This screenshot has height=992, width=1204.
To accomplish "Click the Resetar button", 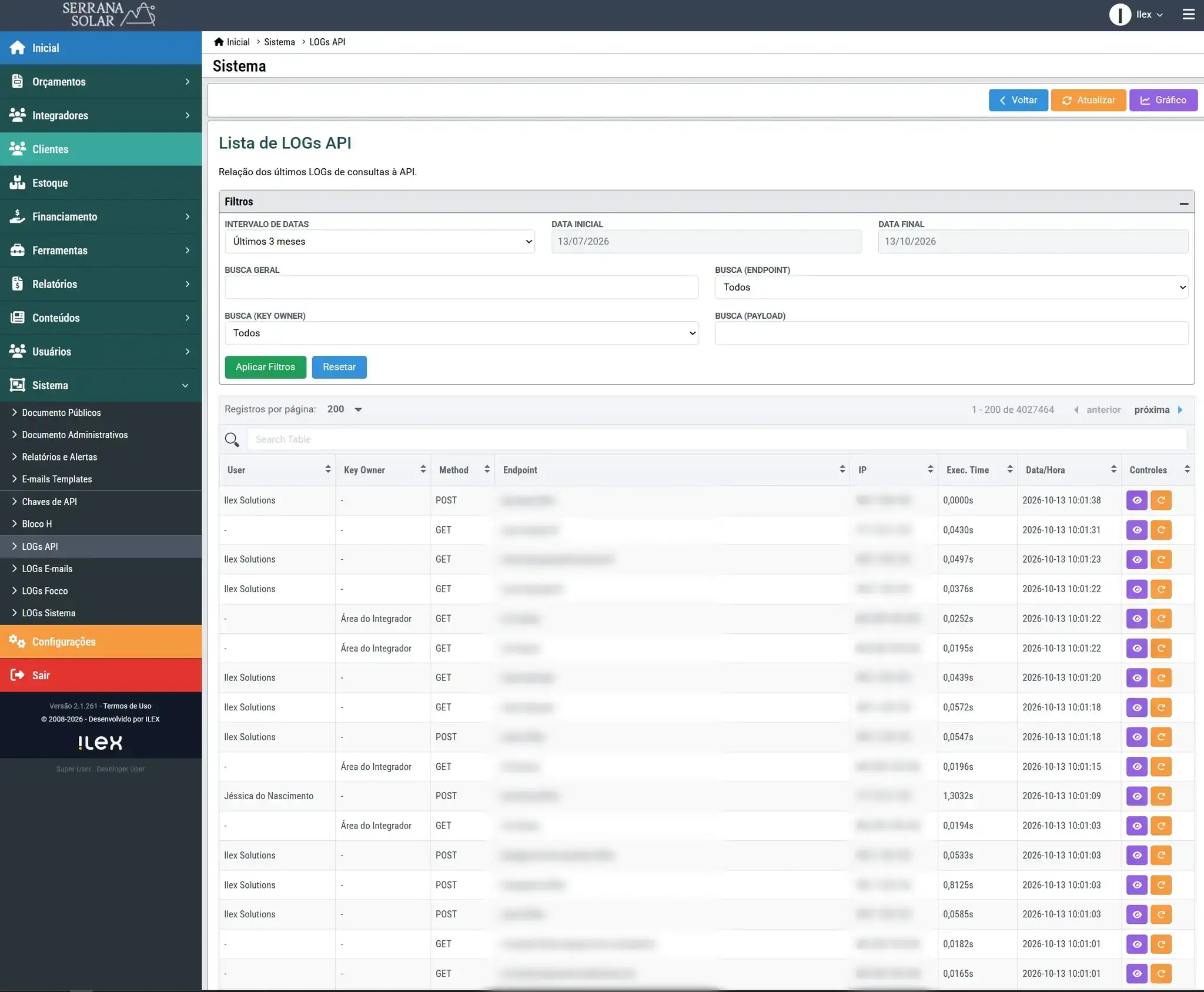I will (339, 367).
